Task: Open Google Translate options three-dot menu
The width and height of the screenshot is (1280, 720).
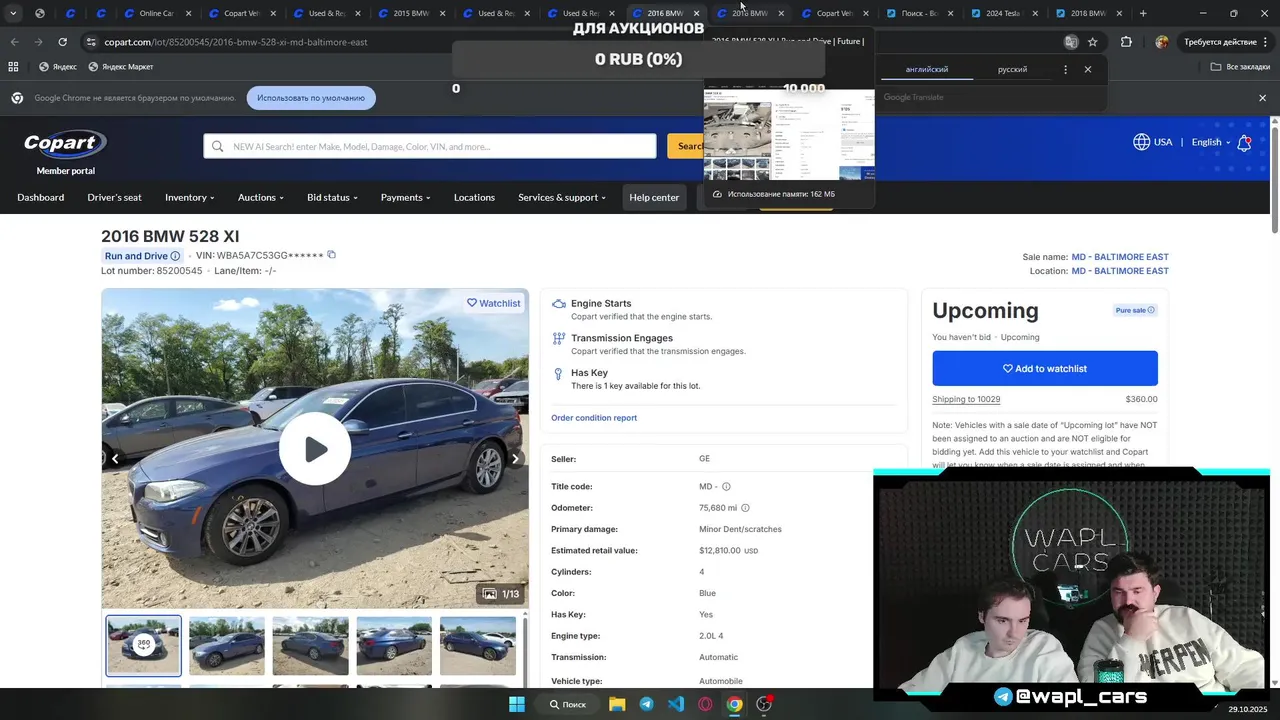Action: pos(1065,69)
